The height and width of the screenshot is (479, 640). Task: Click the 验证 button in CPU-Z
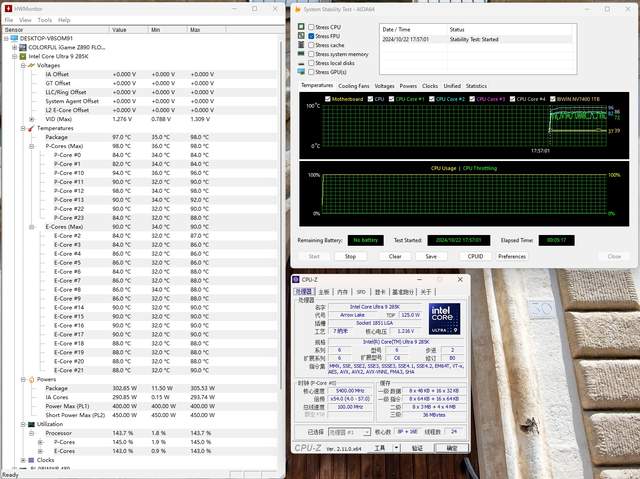417,448
